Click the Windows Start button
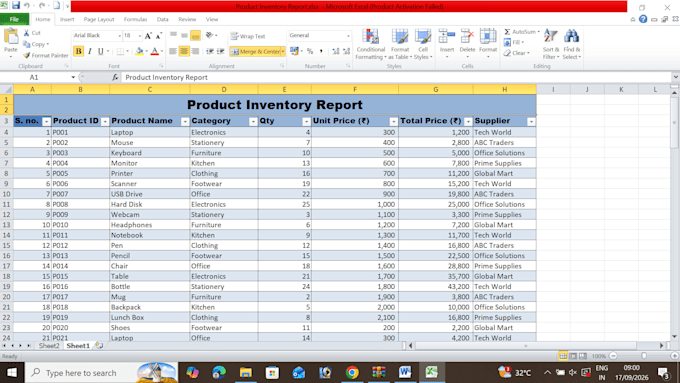The width and height of the screenshot is (680, 383). pyautogui.click(x=12, y=373)
